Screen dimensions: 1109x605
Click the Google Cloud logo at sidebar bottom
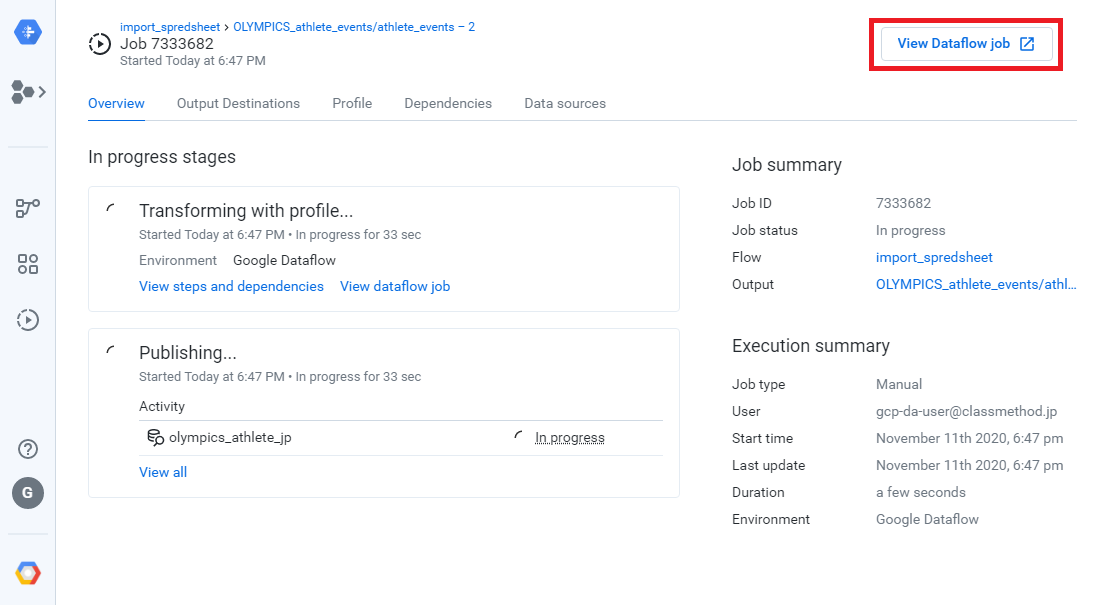point(27,572)
